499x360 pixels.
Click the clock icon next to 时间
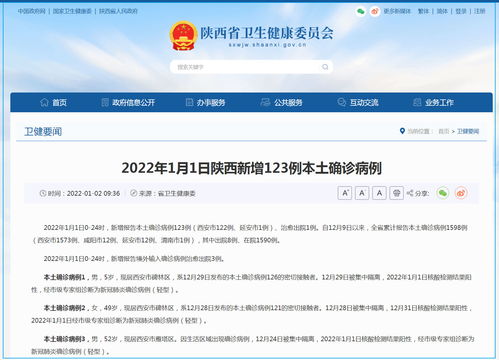(43, 193)
